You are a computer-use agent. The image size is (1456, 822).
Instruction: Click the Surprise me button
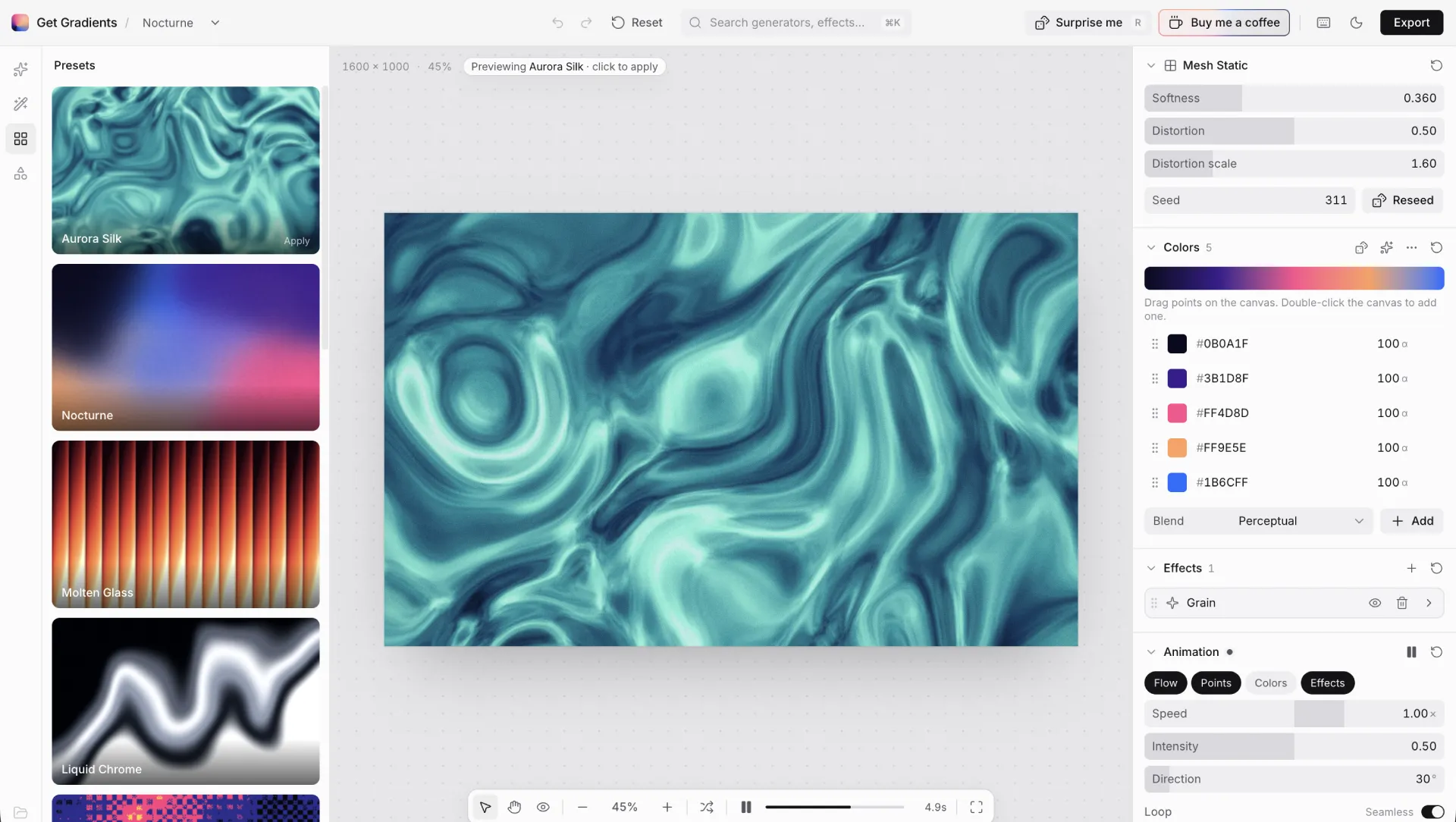click(1088, 23)
